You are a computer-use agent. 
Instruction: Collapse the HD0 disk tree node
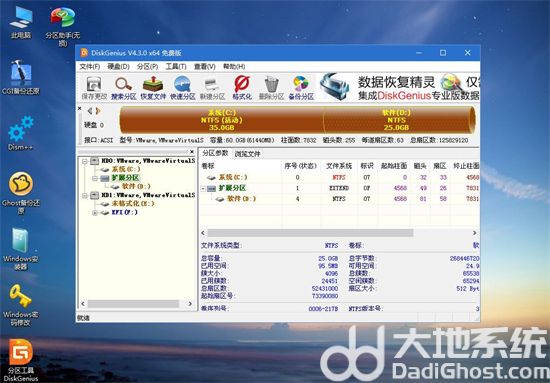(x=85, y=161)
